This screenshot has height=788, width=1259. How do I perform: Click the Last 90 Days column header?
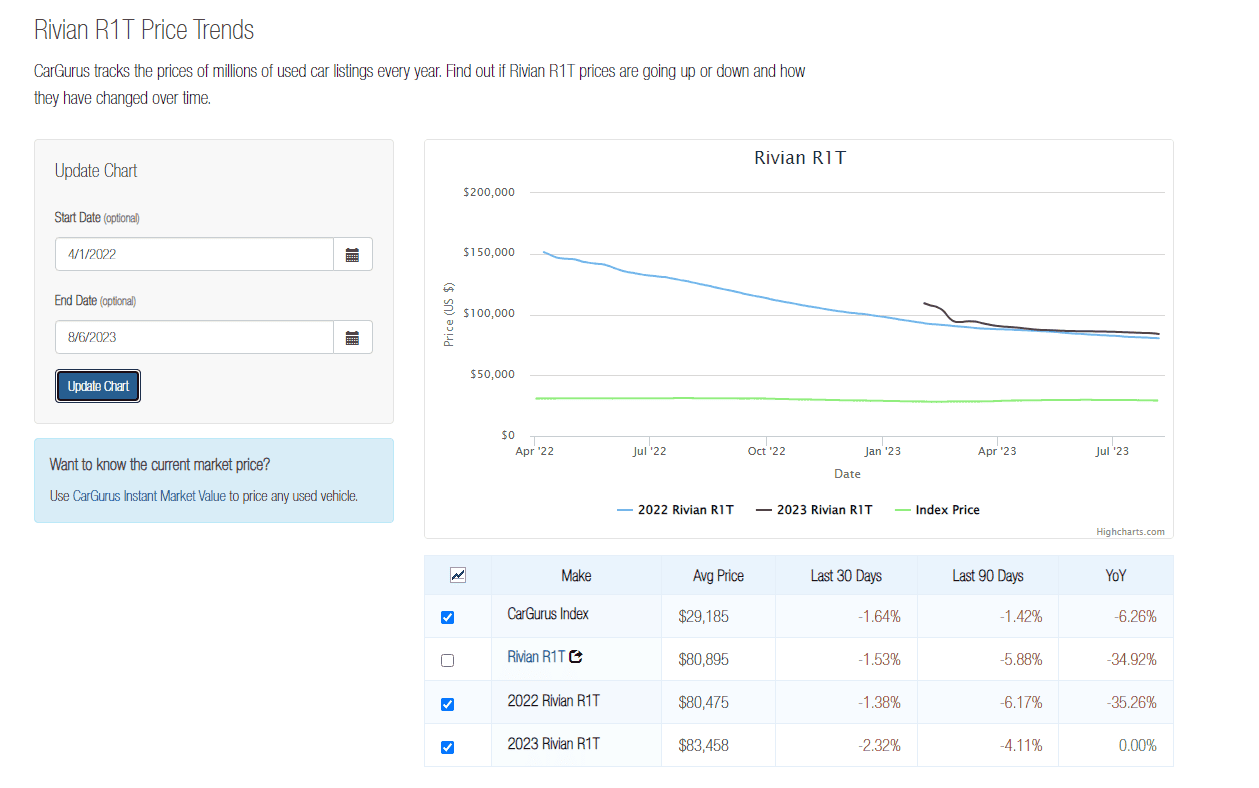988,576
